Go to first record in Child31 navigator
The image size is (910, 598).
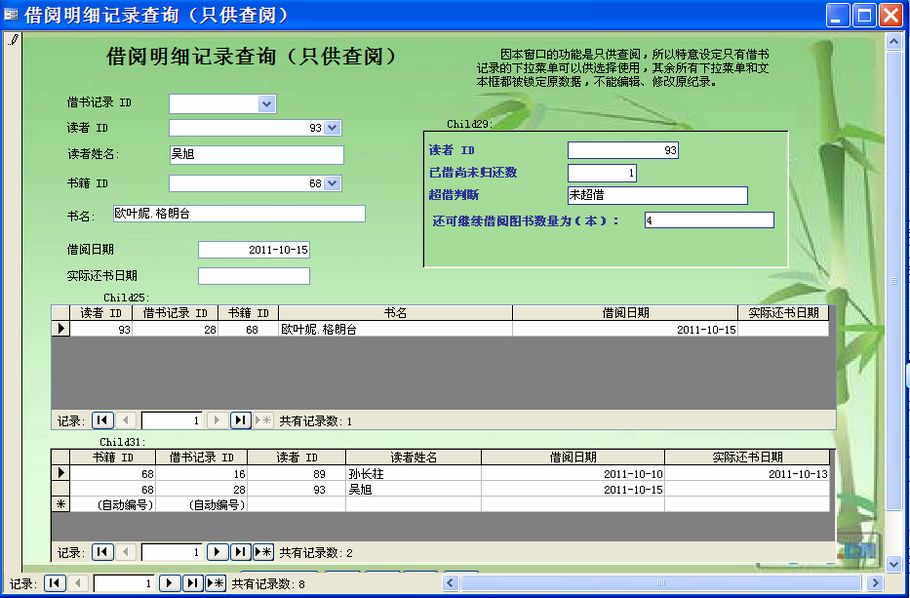[x=103, y=552]
